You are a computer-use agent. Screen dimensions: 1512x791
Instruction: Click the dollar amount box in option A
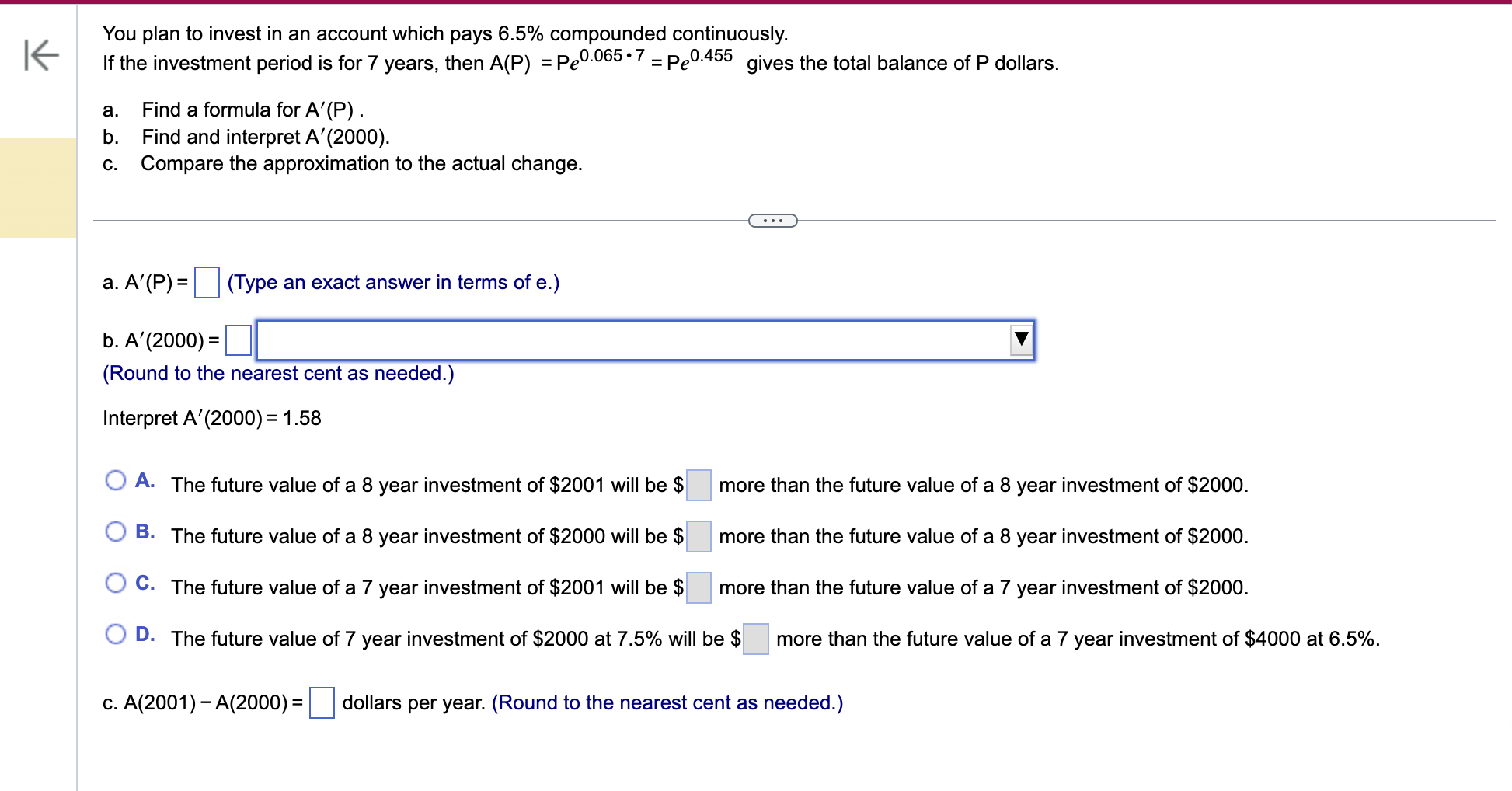click(x=698, y=484)
